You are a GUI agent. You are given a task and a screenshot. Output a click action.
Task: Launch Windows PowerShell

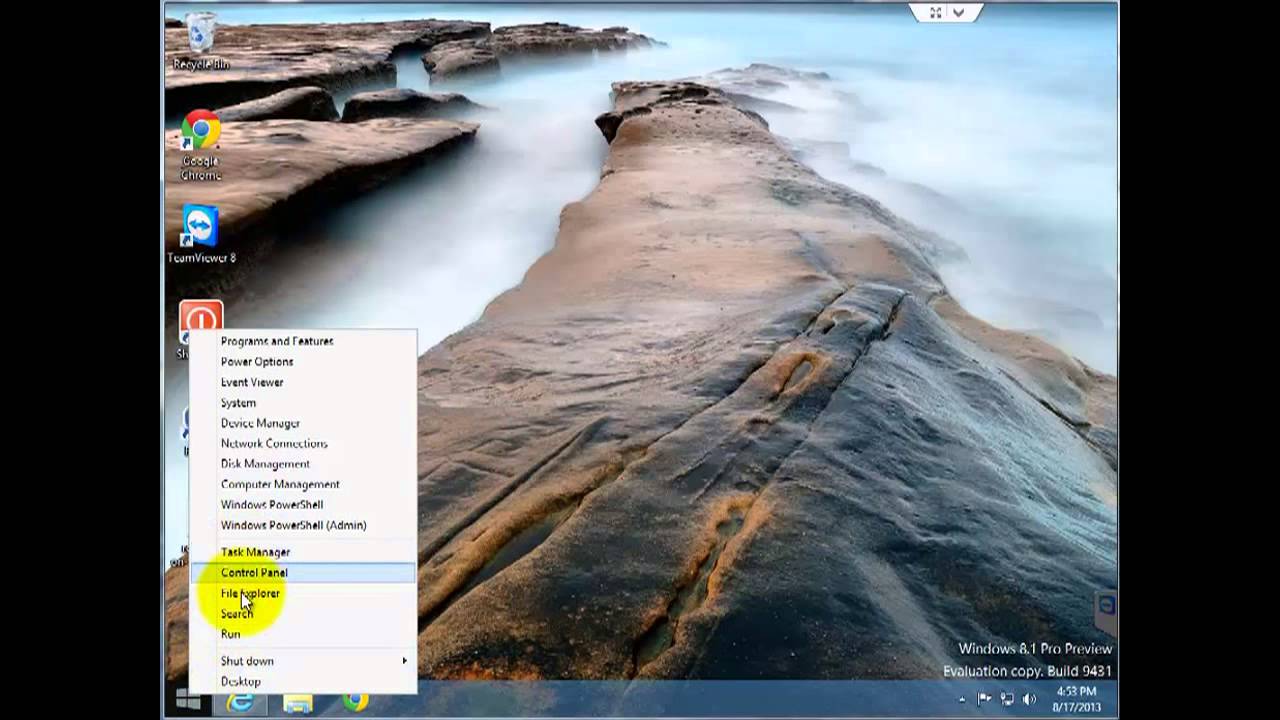pos(303,505)
